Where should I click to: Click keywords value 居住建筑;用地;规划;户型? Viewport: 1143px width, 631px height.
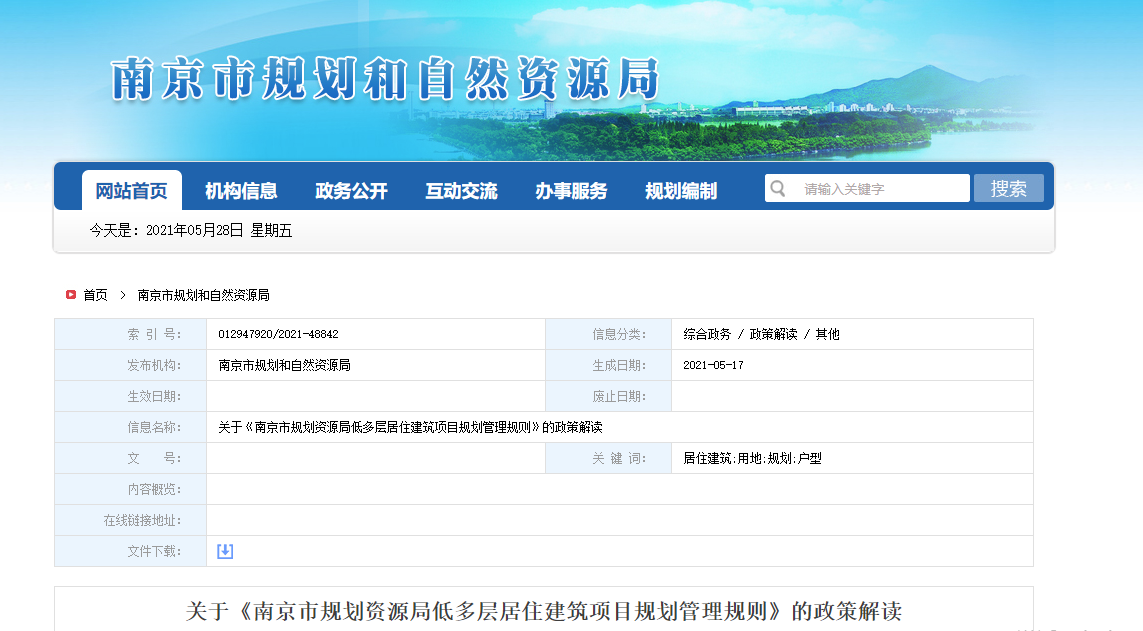tap(752, 458)
